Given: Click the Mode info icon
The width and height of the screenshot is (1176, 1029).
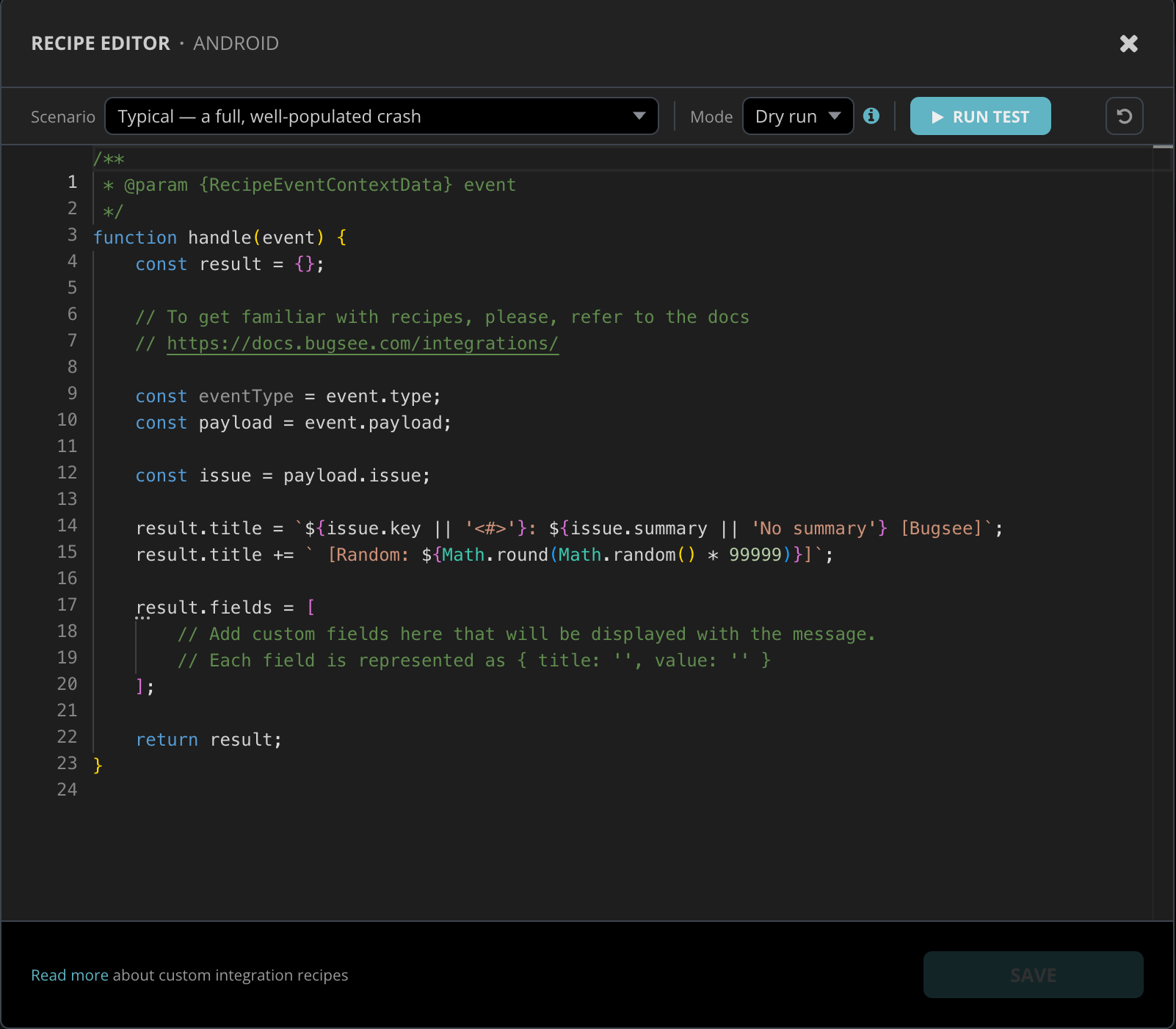Looking at the screenshot, I should coord(871,116).
